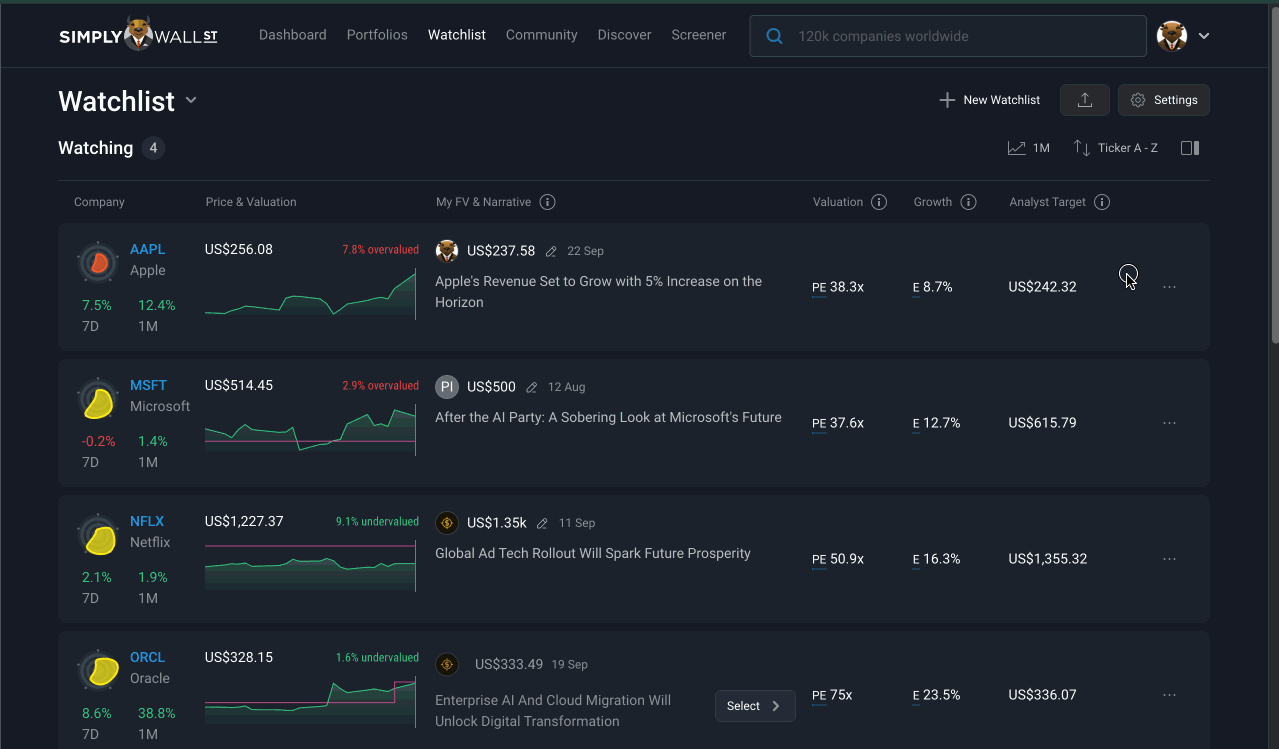Click the Apple snowflake chart icon
Screen dimensions: 1279x749
(x=98, y=263)
